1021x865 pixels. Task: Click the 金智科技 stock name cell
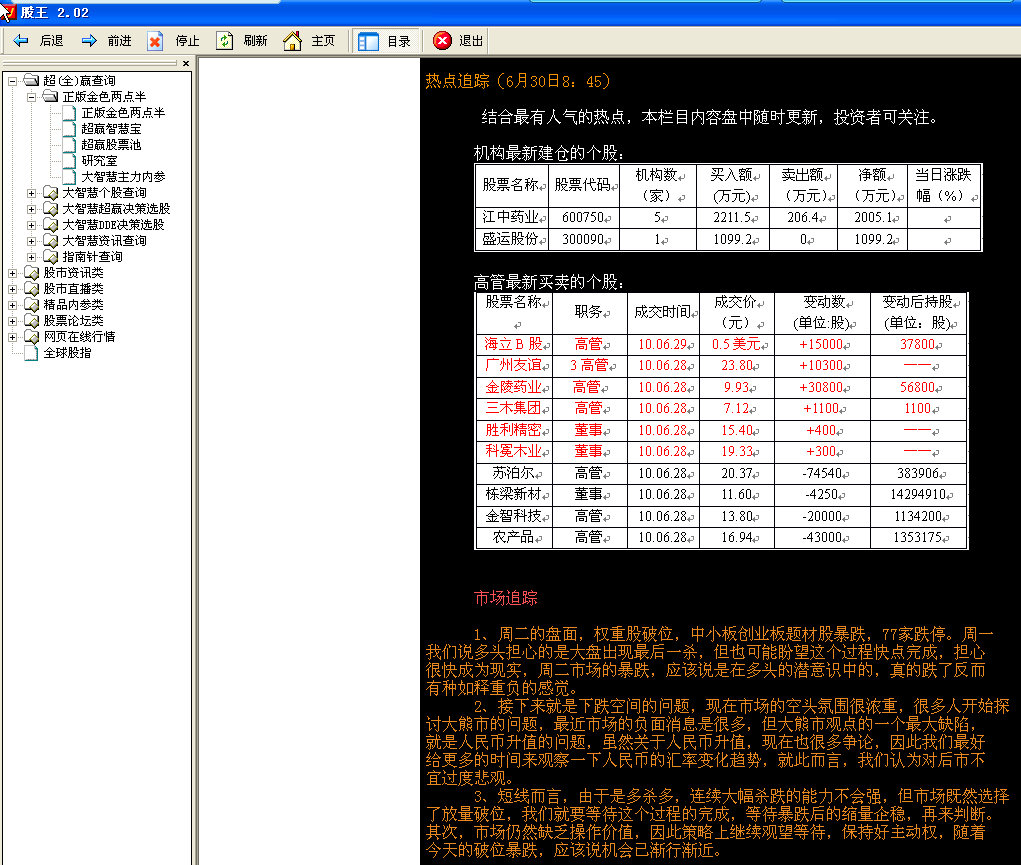(x=514, y=516)
